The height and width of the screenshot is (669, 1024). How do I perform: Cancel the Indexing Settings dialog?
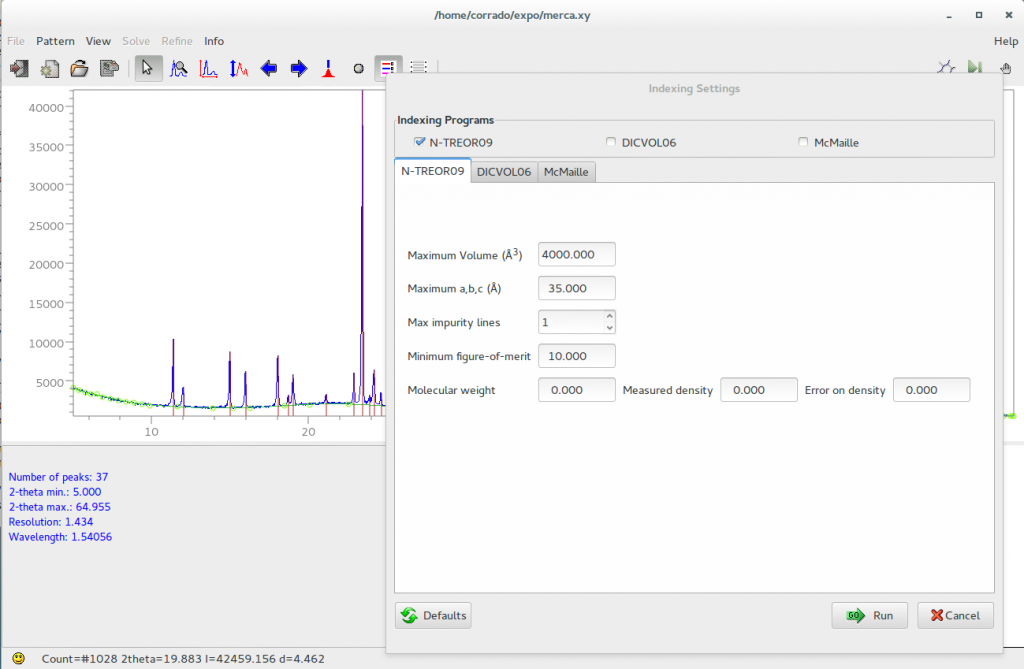[955, 615]
